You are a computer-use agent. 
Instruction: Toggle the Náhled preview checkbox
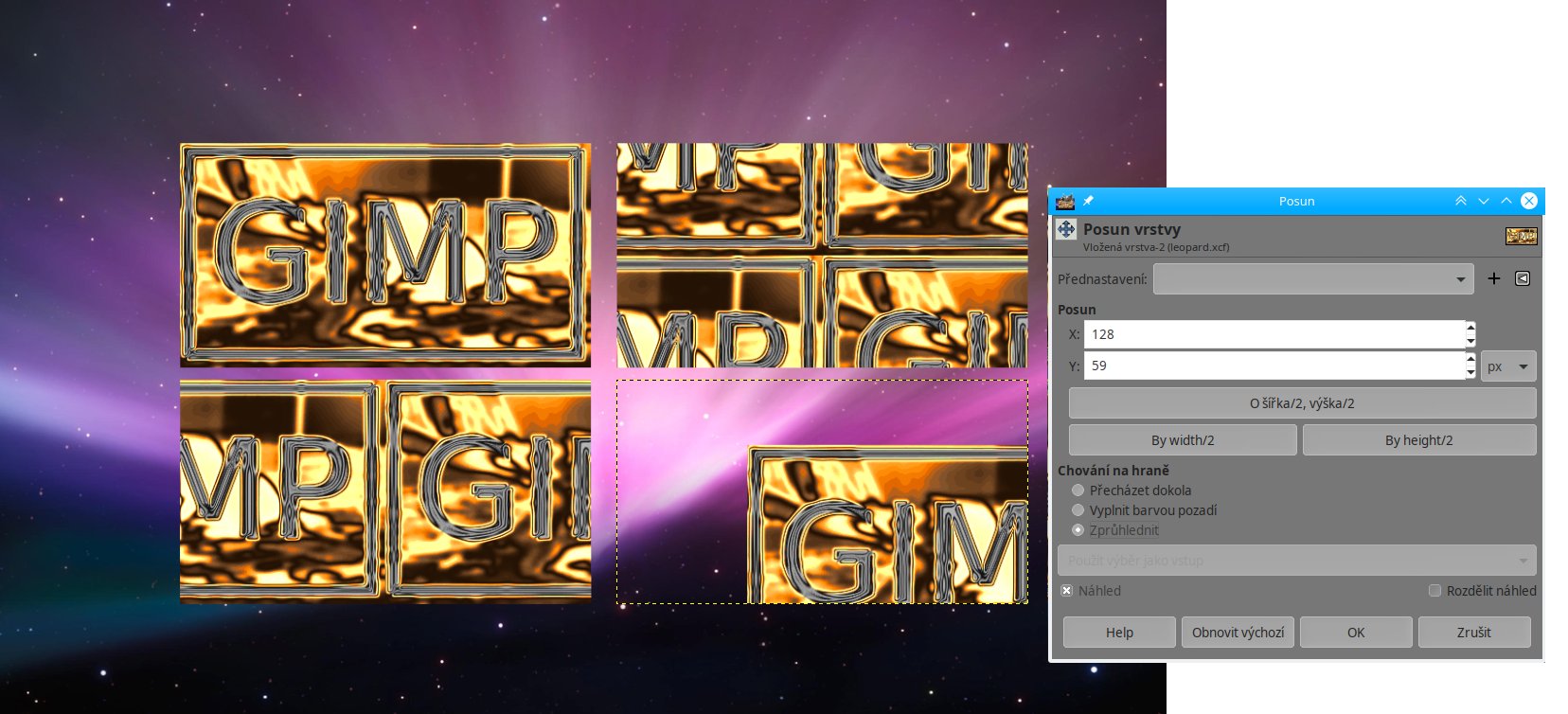pos(1067,591)
